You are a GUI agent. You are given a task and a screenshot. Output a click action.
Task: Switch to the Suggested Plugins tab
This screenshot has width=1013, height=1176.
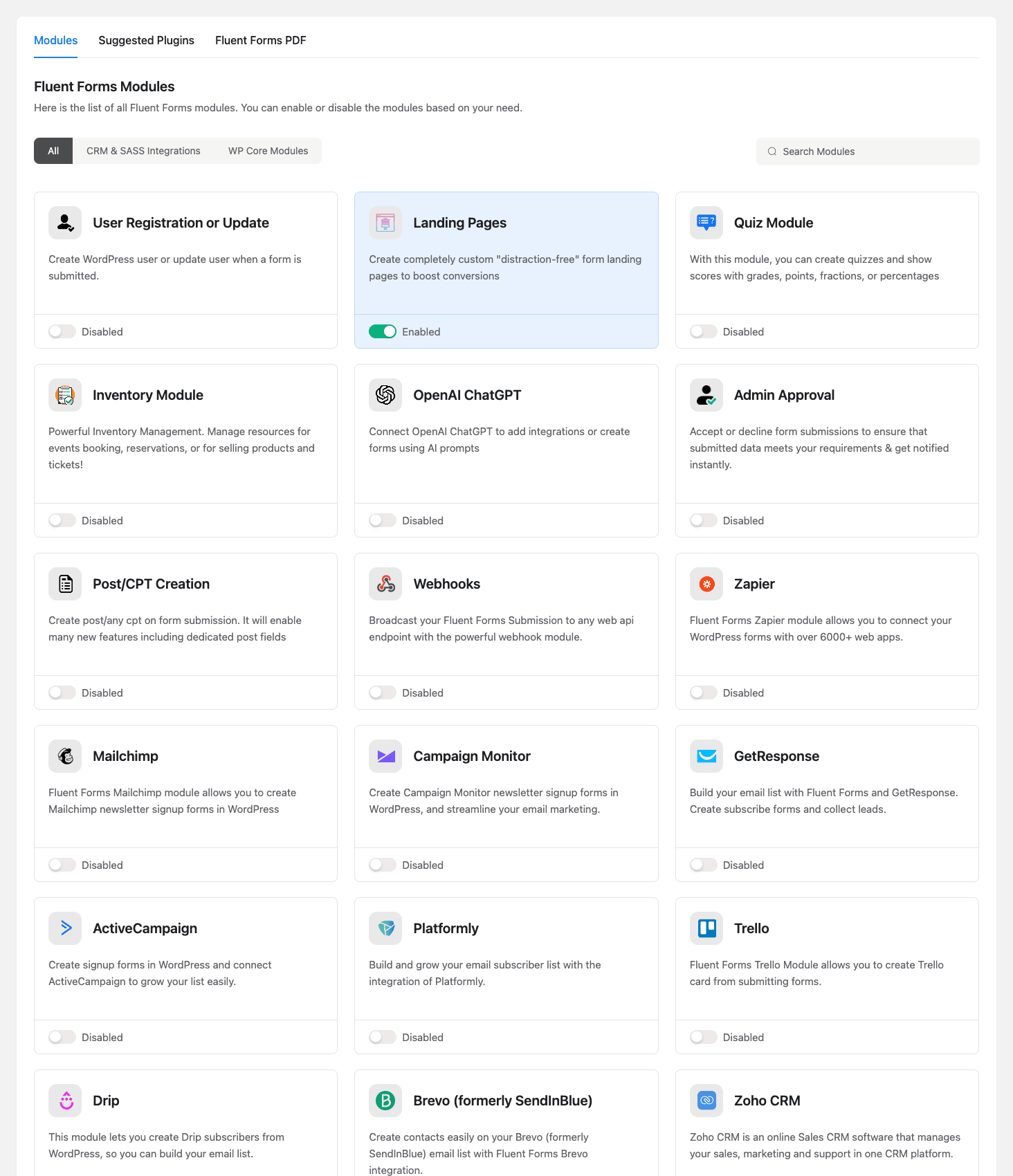pyautogui.click(x=146, y=40)
